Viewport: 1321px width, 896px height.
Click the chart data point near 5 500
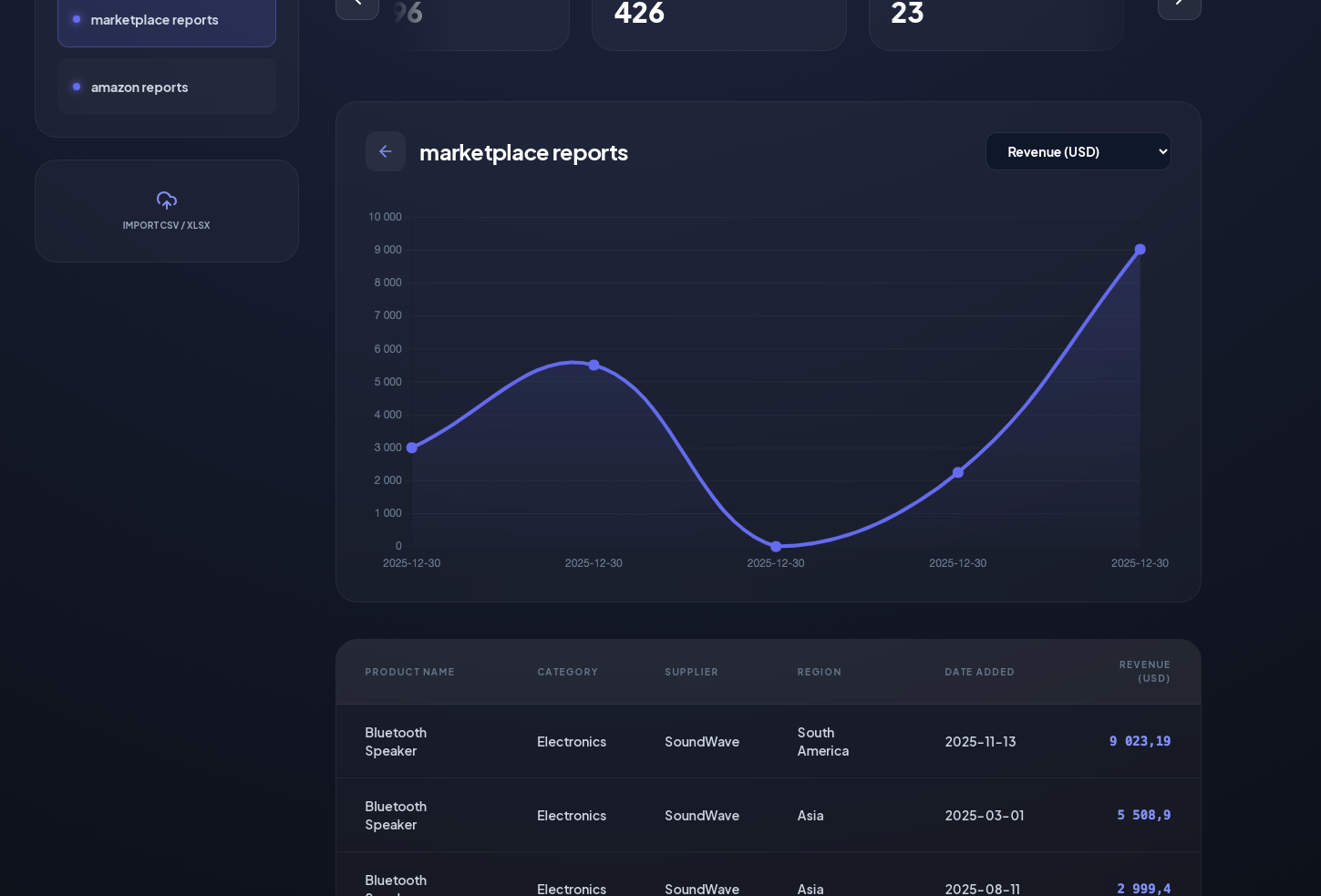(593, 365)
